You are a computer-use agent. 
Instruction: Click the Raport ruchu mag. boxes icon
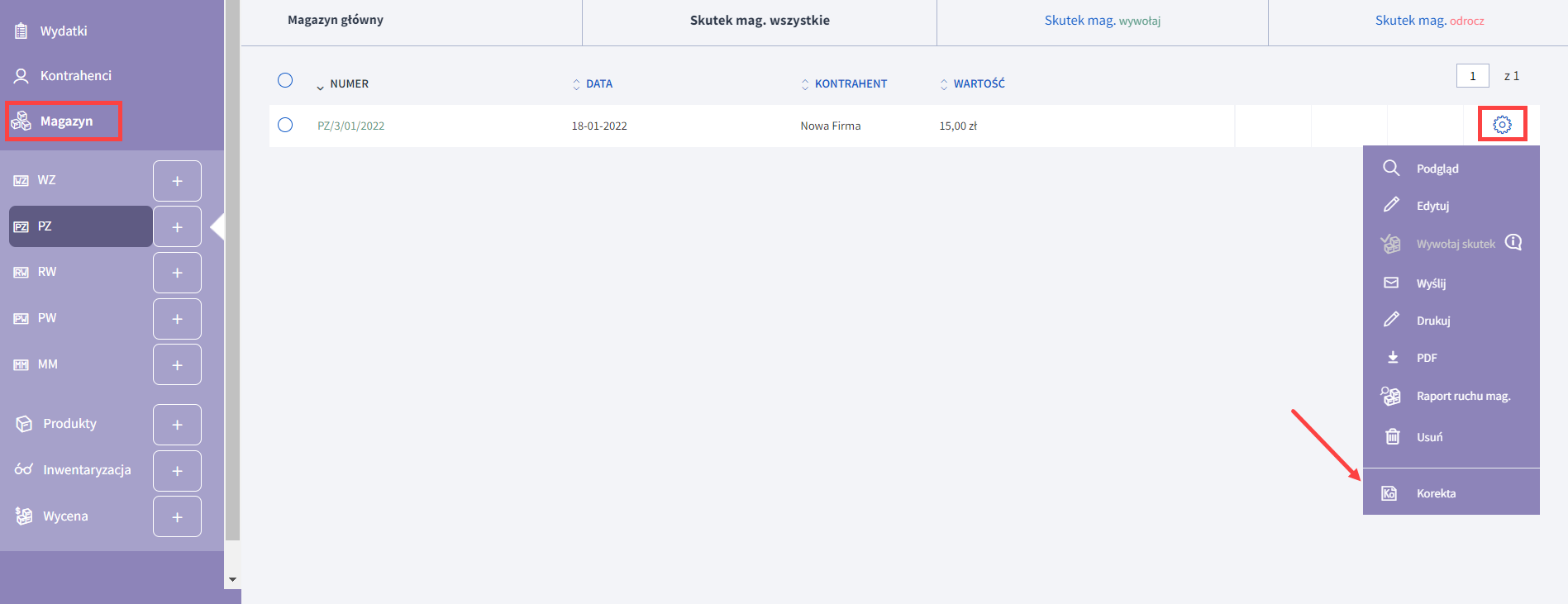[x=1391, y=396]
